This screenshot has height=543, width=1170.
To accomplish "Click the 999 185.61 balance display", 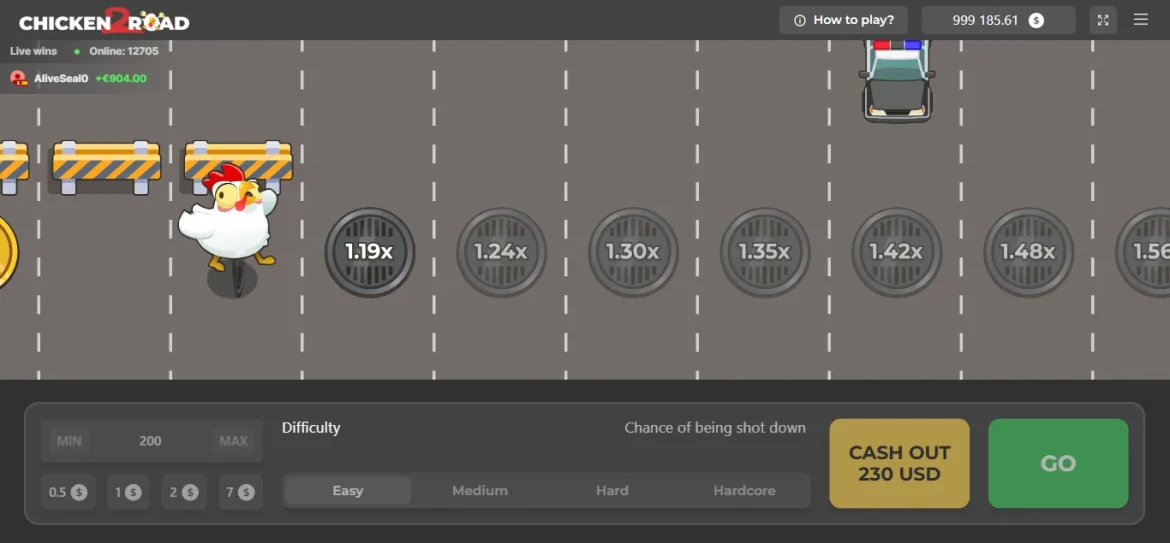I will pyautogui.click(x=998, y=20).
